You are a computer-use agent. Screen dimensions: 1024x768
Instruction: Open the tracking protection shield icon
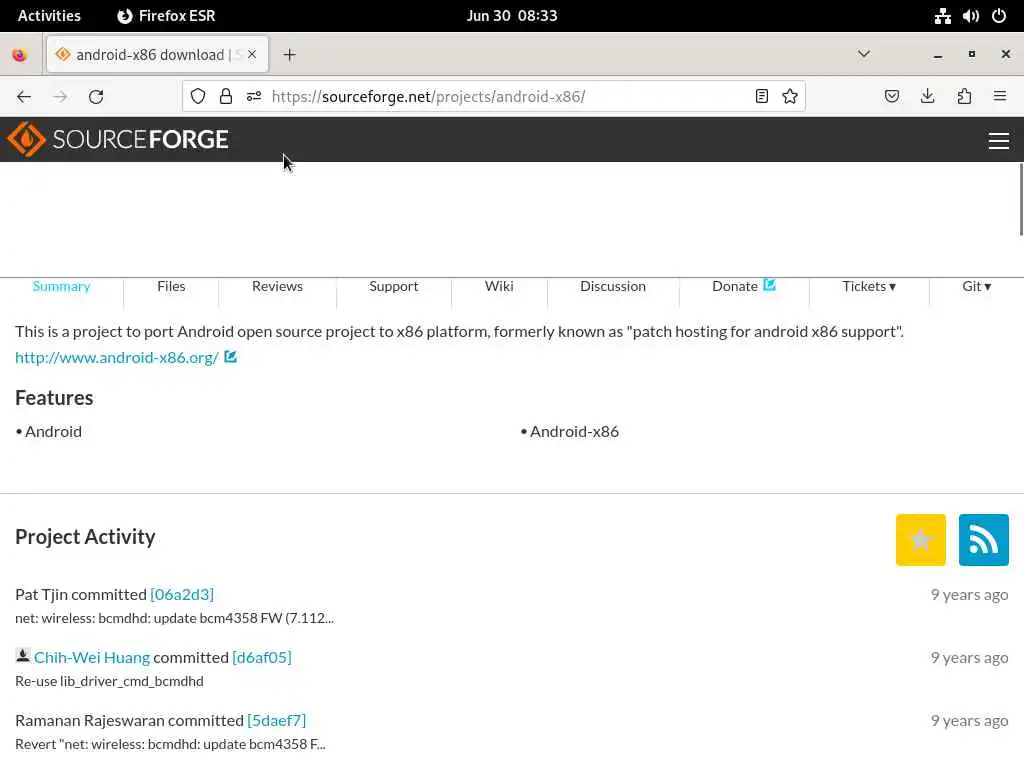(198, 97)
